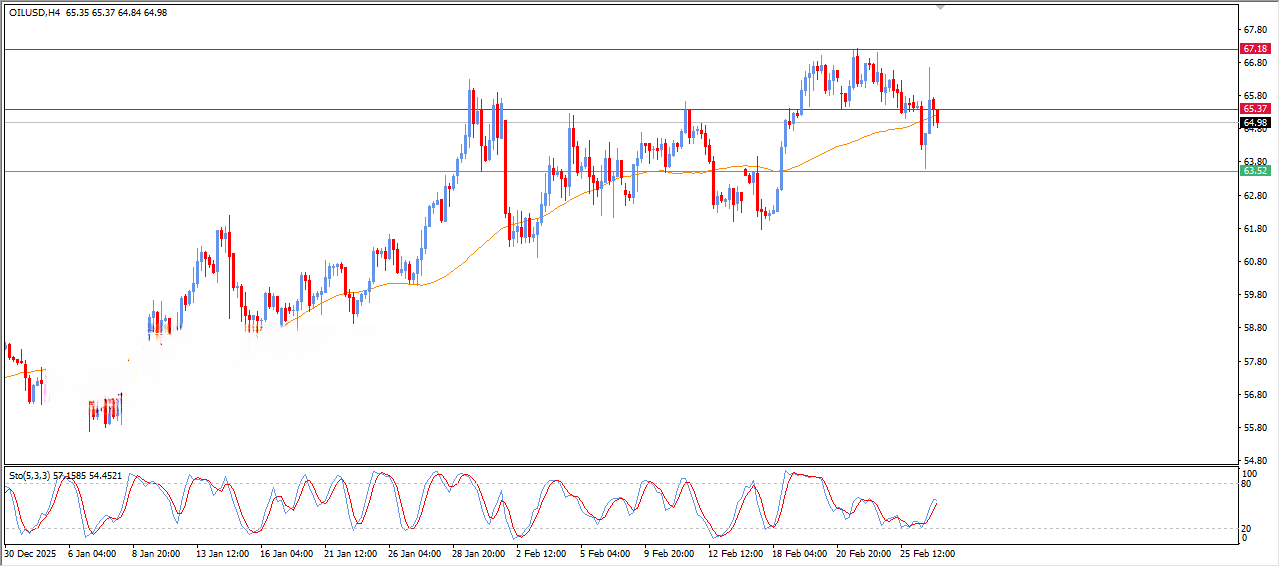
Task: Click the stochastic scale value 80
Action: (1246, 484)
